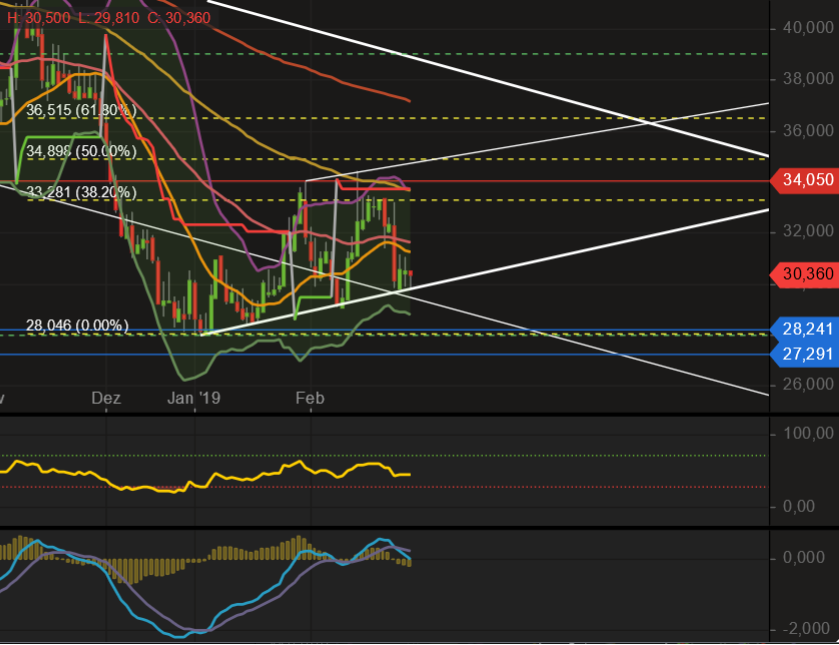Select the Feb label on the time axis
Image resolution: width=839 pixels, height=645 pixels.
[310, 397]
